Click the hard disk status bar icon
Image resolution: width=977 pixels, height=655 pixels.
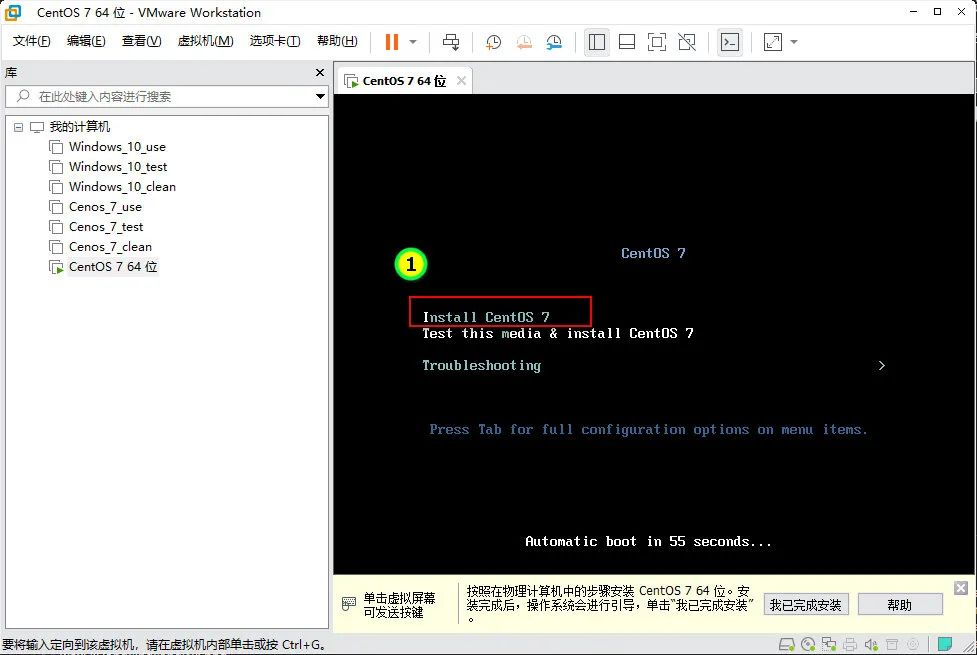787,644
